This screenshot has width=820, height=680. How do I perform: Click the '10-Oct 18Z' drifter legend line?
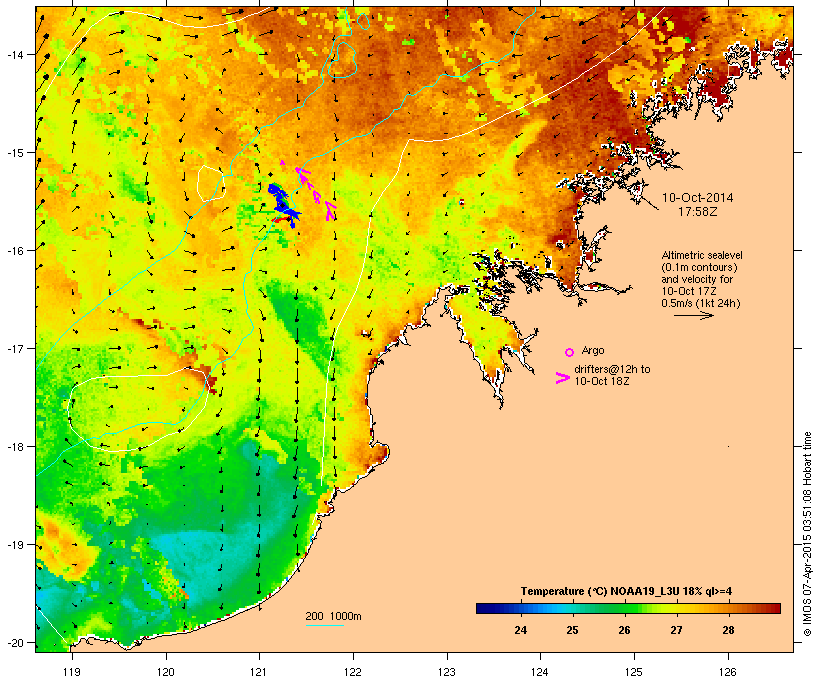[602, 381]
